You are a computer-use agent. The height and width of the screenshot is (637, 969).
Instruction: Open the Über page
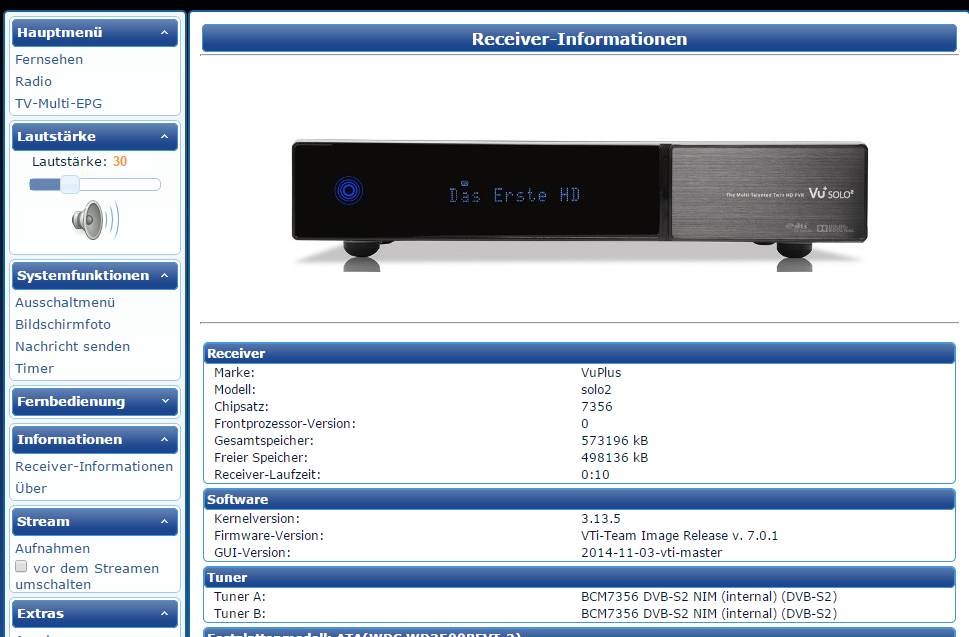click(31, 489)
